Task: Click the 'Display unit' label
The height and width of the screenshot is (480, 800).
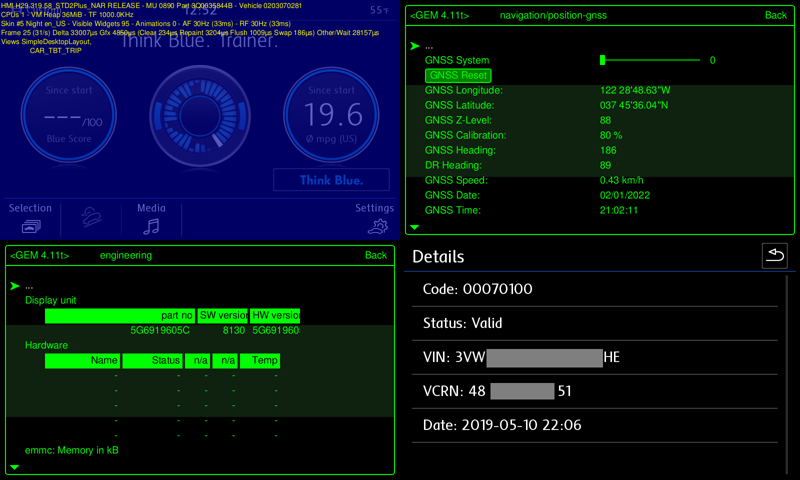Action: (x=51, y=300)
